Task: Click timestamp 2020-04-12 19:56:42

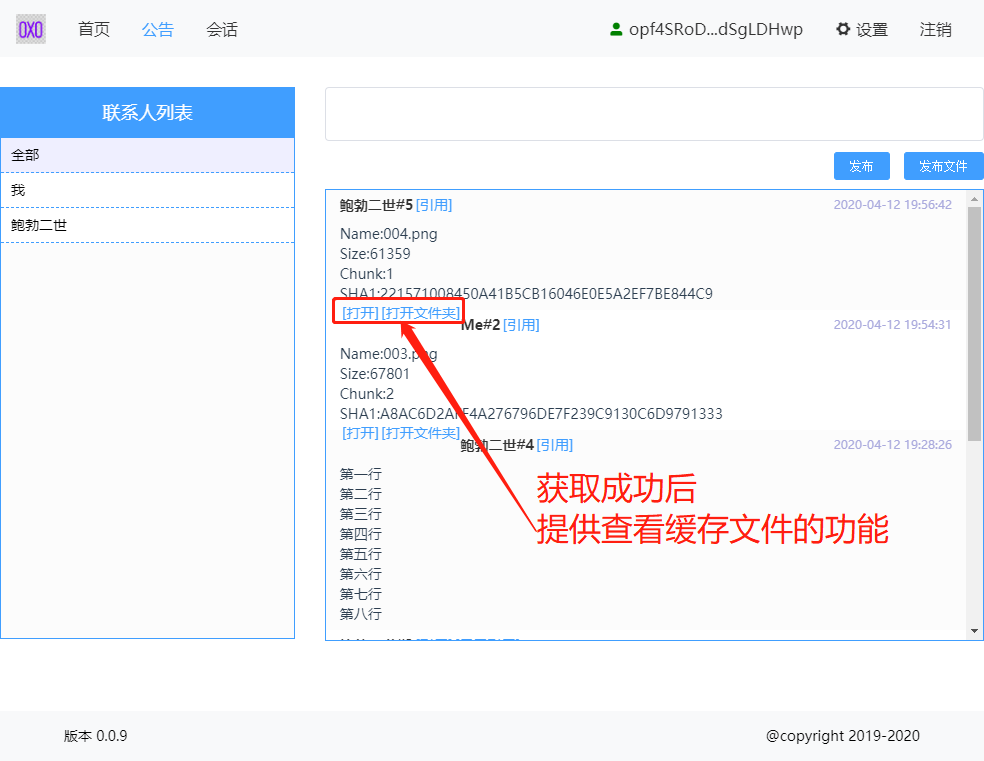Action: pyautogui.click(x=892, y=205)
